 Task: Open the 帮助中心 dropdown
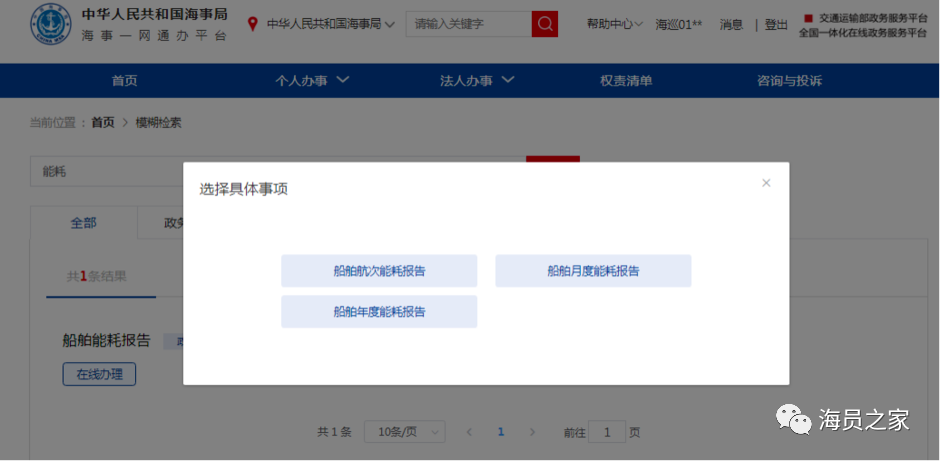[x=615, y=25]
